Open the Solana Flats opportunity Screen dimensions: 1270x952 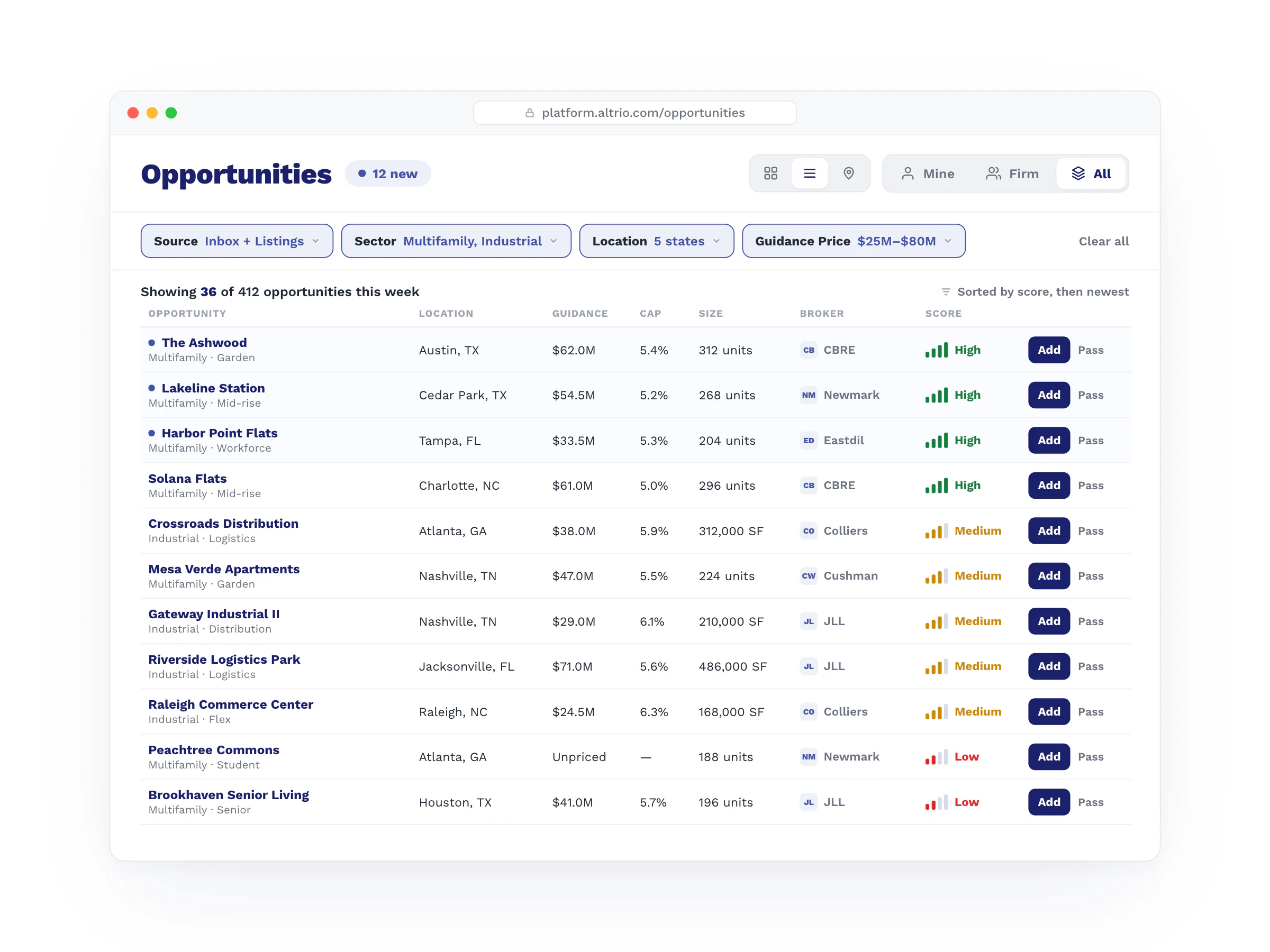pyautogui.click(x=187, y=479)
